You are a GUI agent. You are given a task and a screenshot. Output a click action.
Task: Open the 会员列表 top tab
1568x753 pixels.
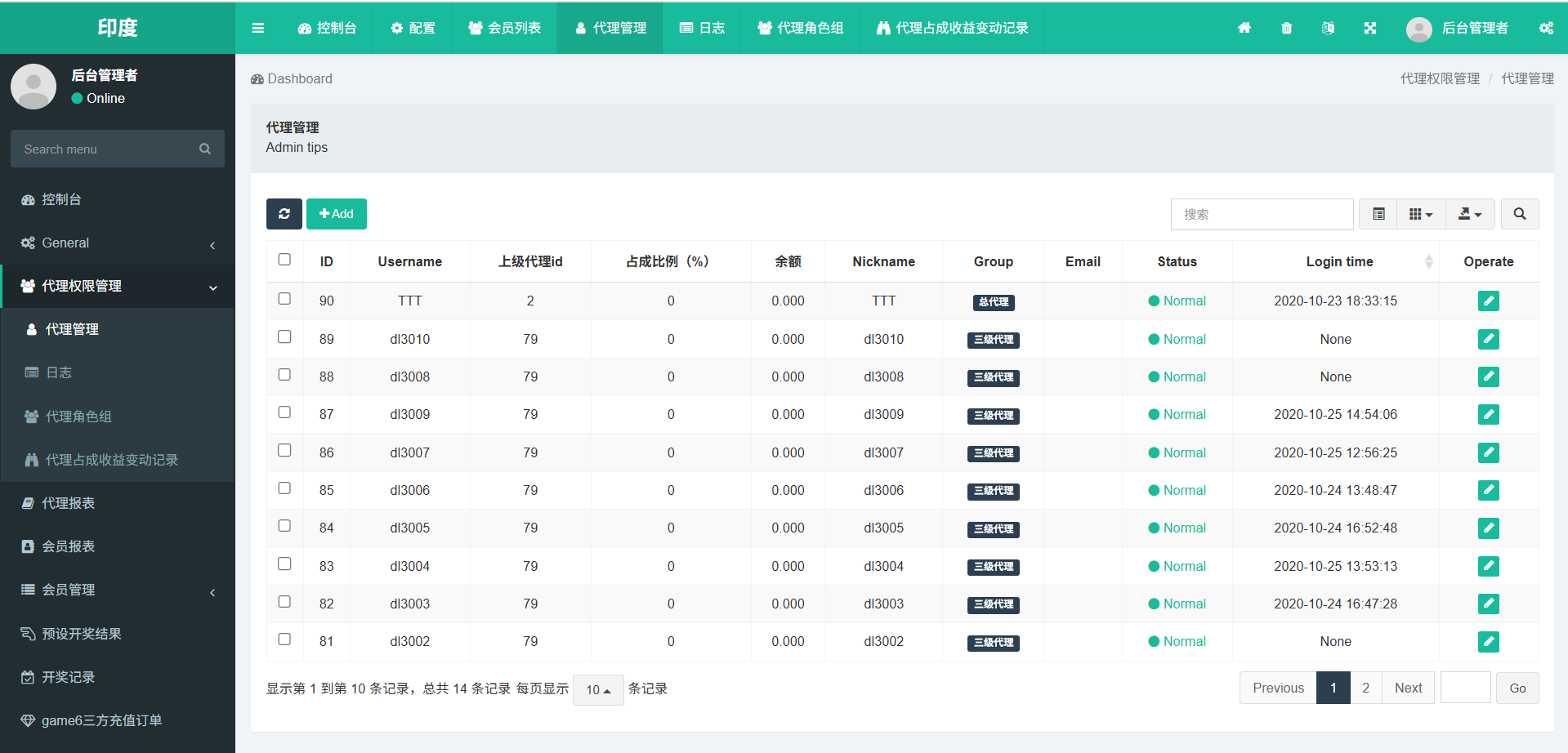point(504,28)
